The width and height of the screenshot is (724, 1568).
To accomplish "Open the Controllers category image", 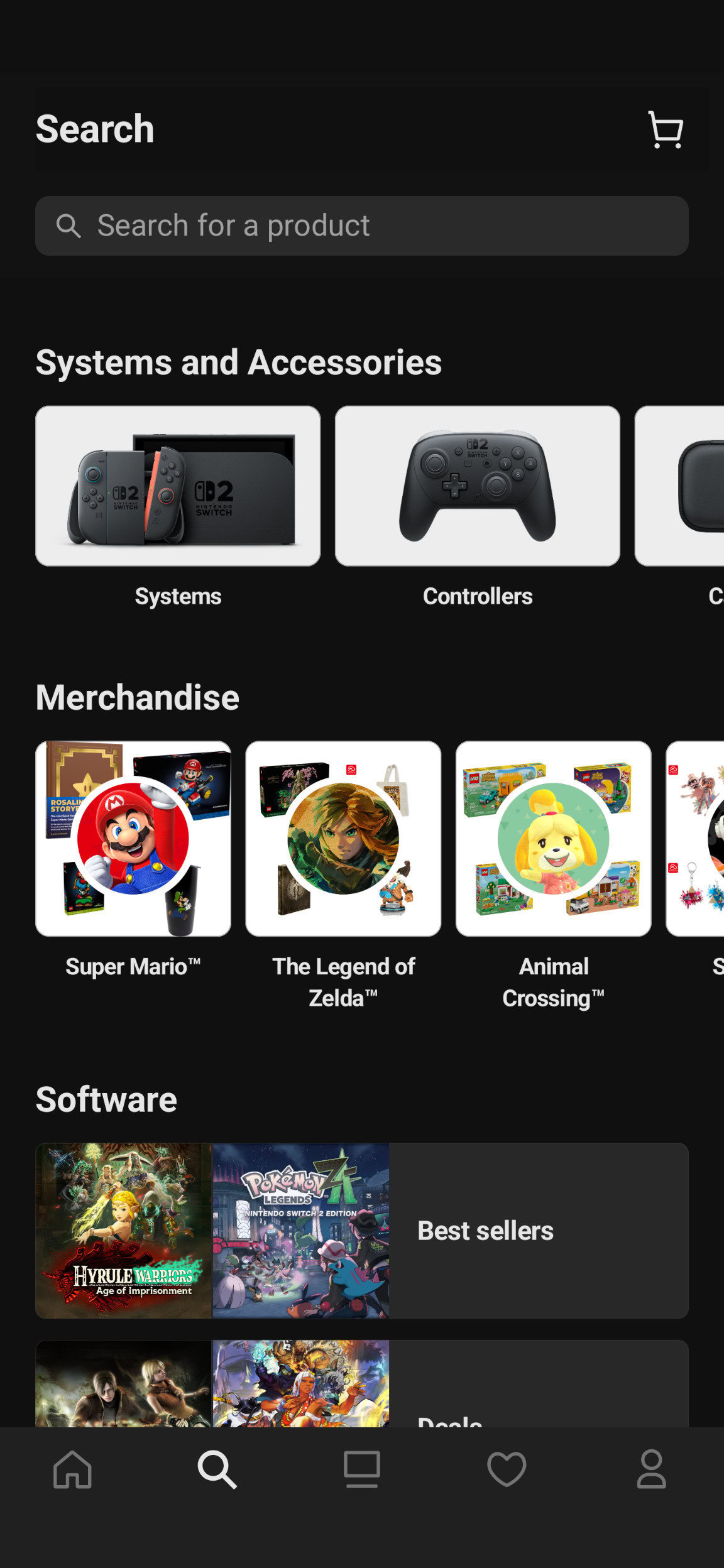I will (478, 486).
